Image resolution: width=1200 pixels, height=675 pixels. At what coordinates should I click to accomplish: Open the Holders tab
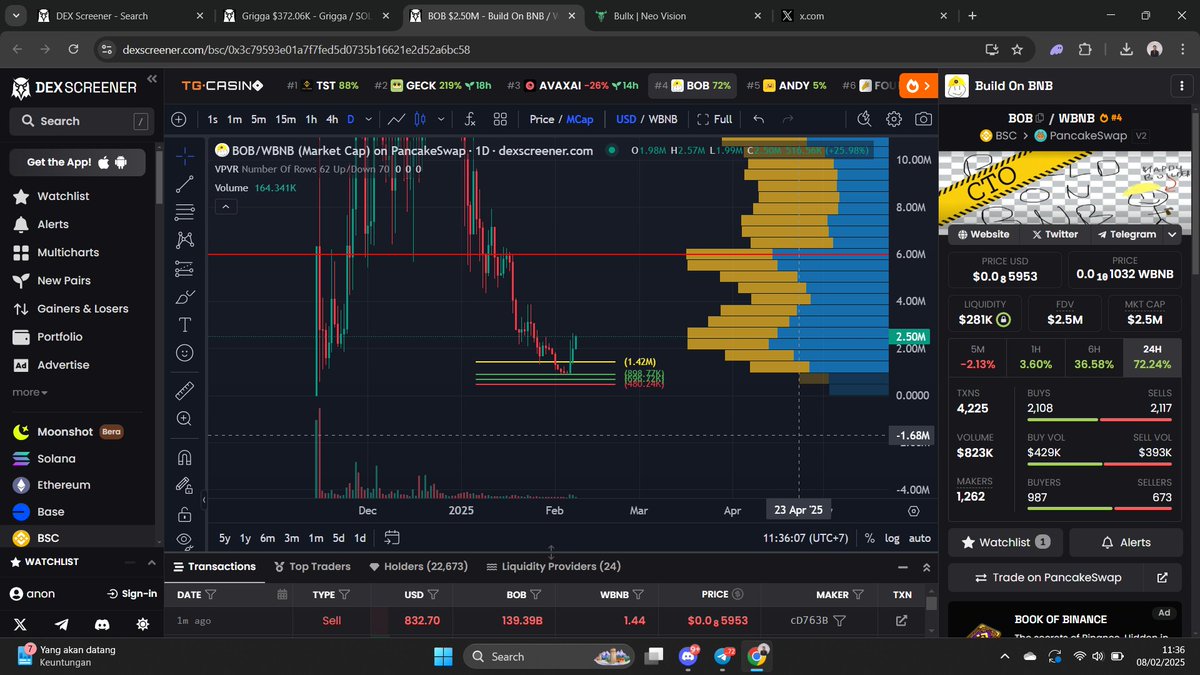click(x=418, y=566)
